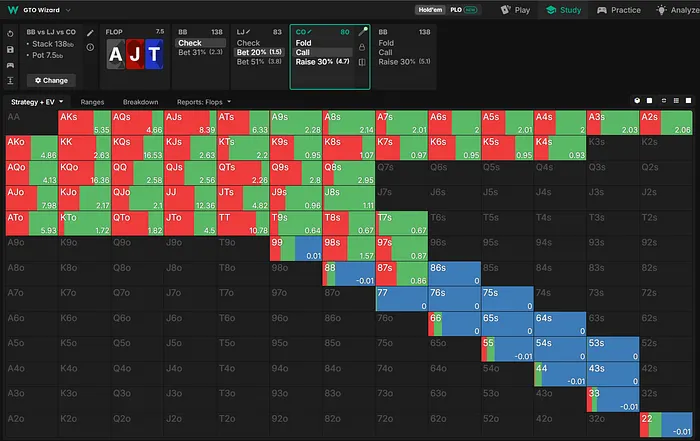This screenshot has width=700, height=441.
Task: Select the 65s hand cell
Action: (x=508, y=324)
